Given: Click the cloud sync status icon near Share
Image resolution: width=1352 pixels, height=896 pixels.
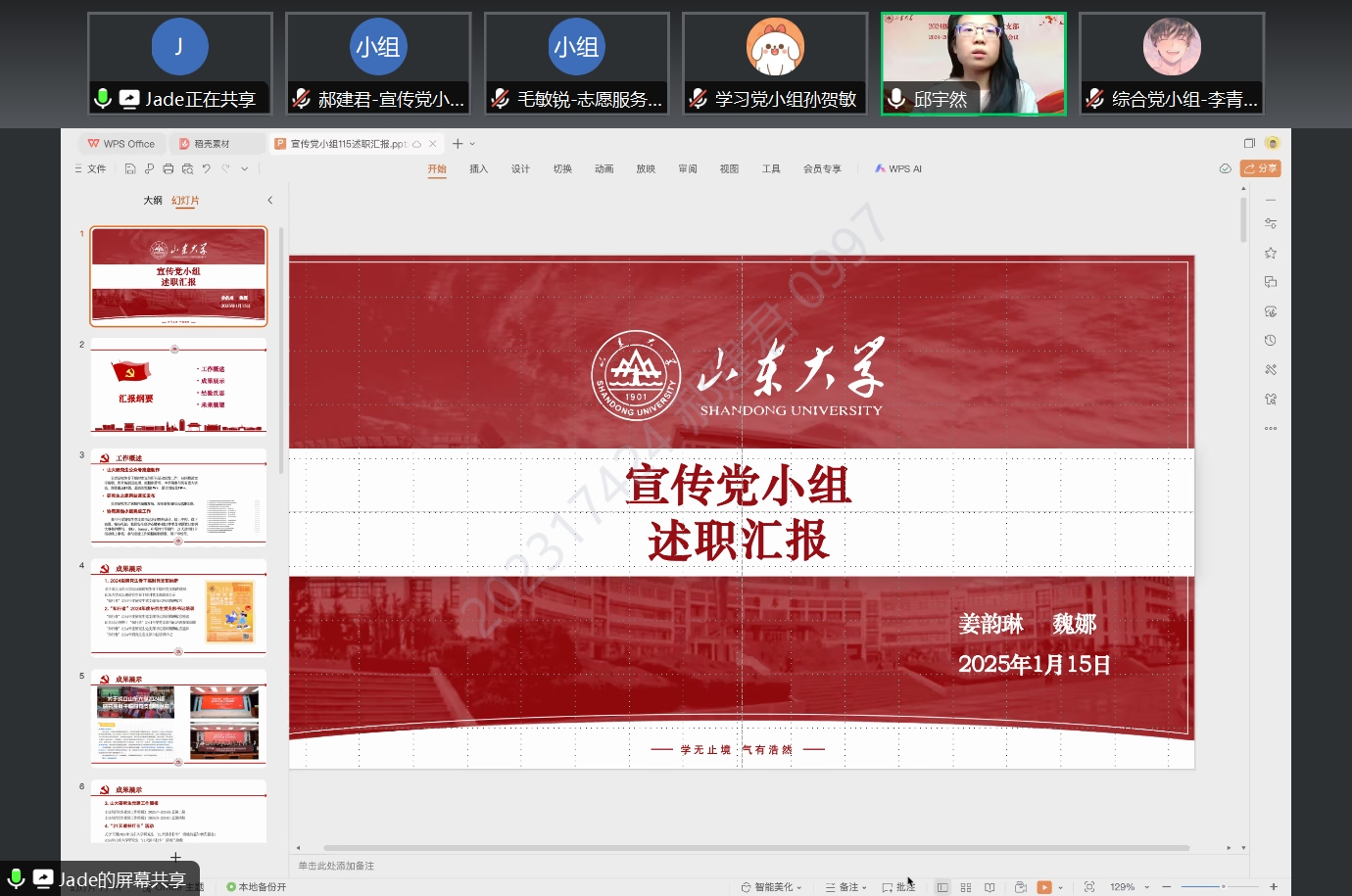Looking at the screenshot, I should [x=1225, y=168].
